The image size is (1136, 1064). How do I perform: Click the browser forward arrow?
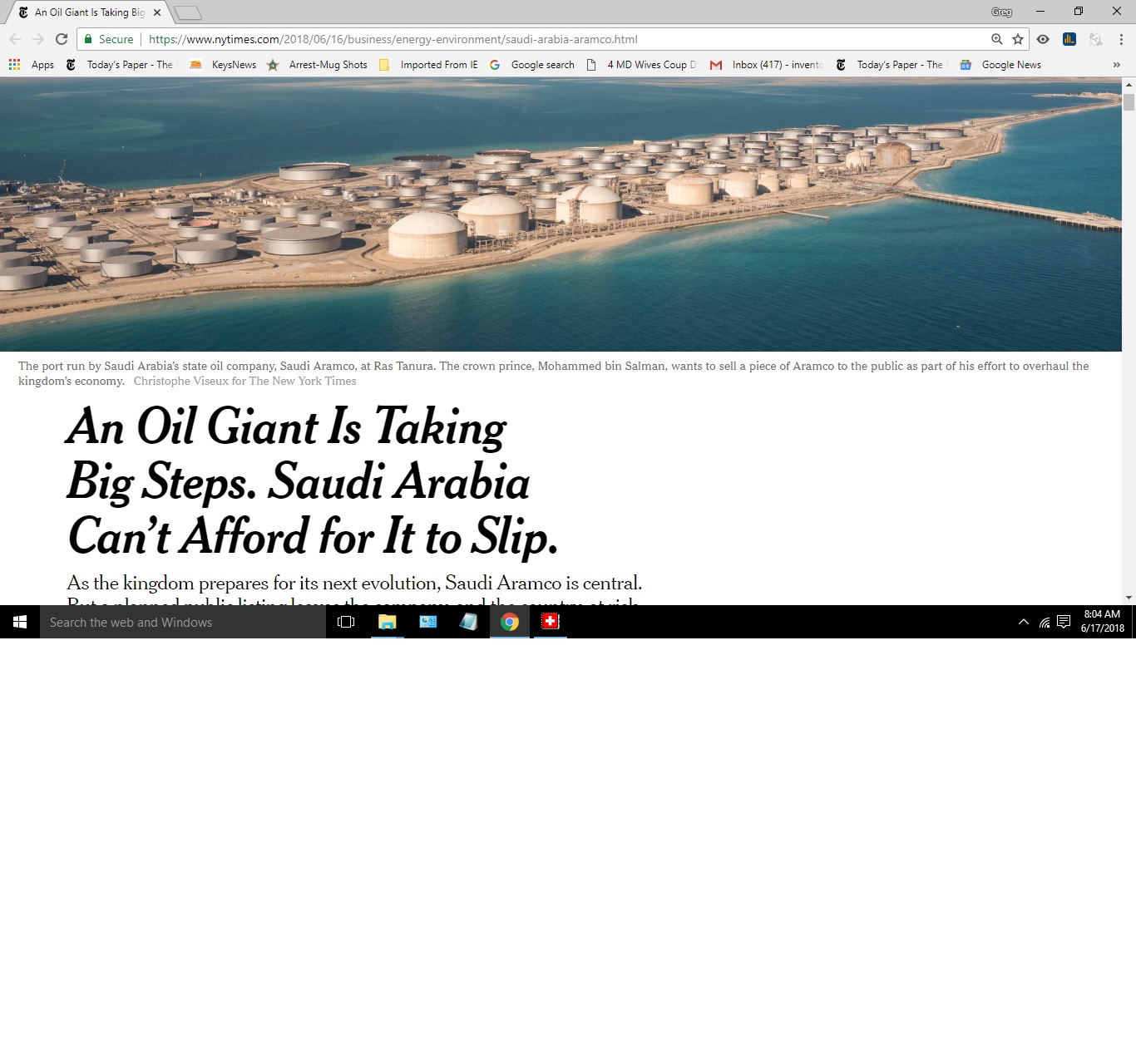[38, 39]
